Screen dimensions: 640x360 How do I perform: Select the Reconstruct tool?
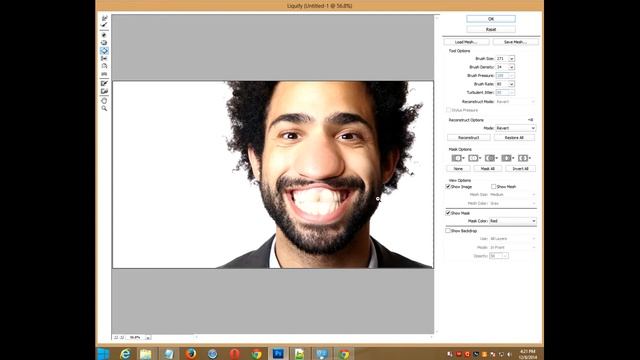pos(104,25)
